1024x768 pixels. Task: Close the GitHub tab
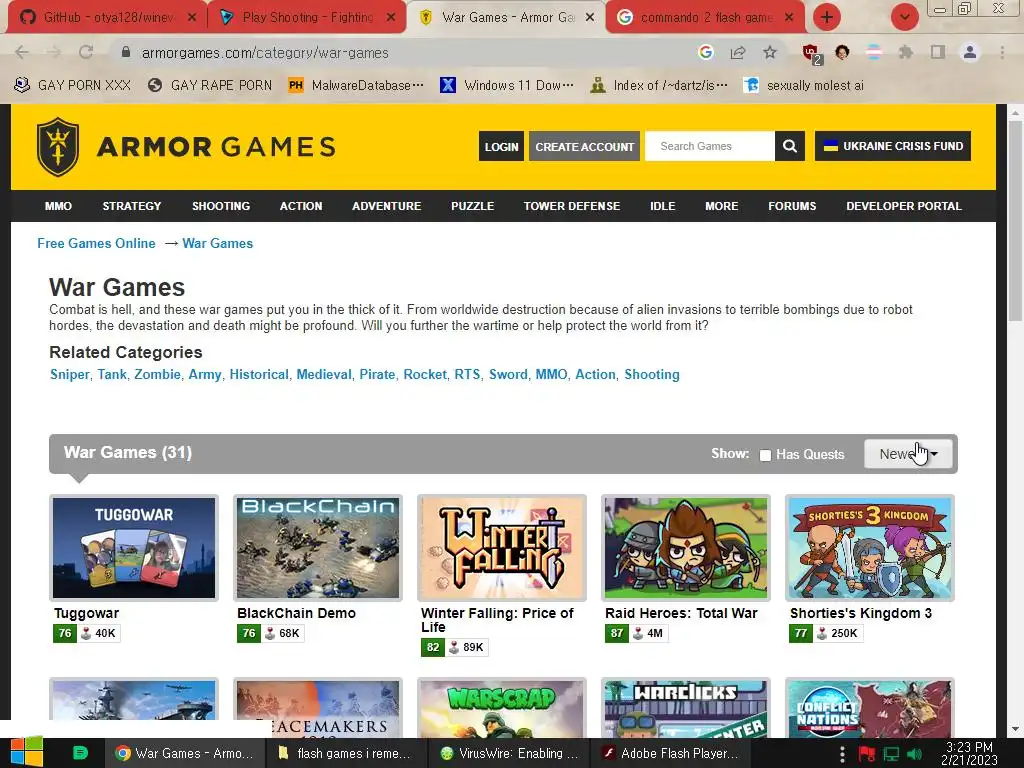coord(192,18)
